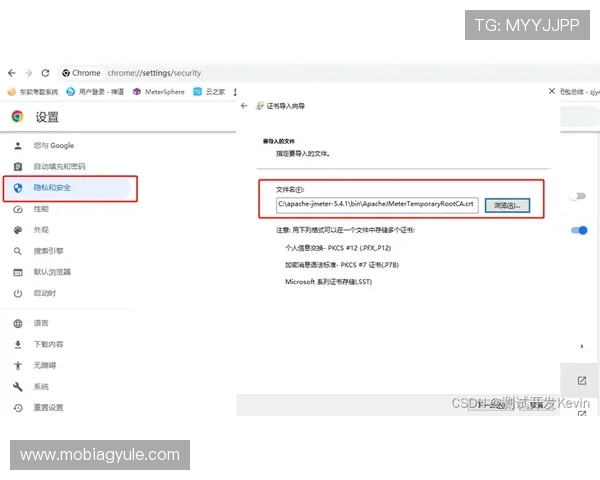The image size is (600, 480).
Task: Open the 东软考勤系统 bookmark
Action: 33,92
